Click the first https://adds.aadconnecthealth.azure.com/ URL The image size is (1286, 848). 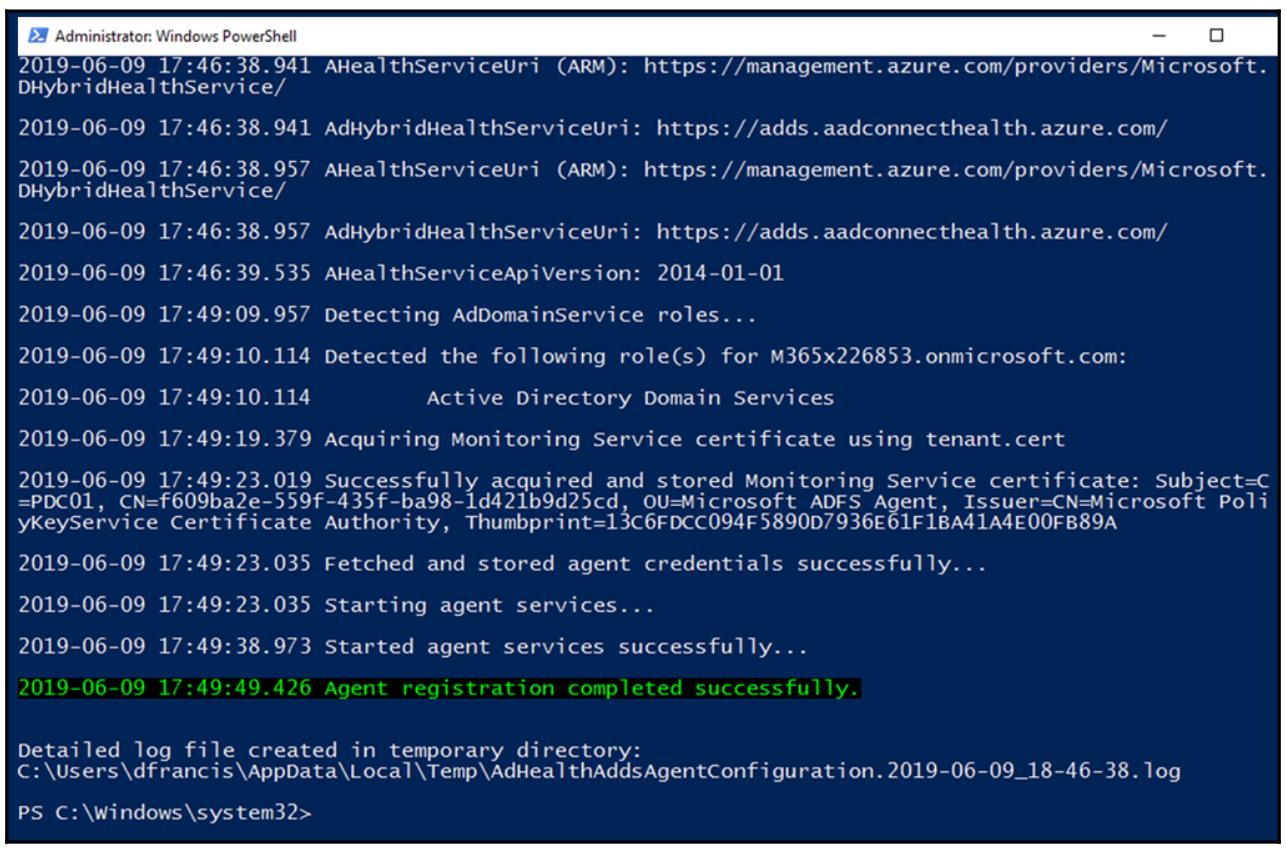911,128
